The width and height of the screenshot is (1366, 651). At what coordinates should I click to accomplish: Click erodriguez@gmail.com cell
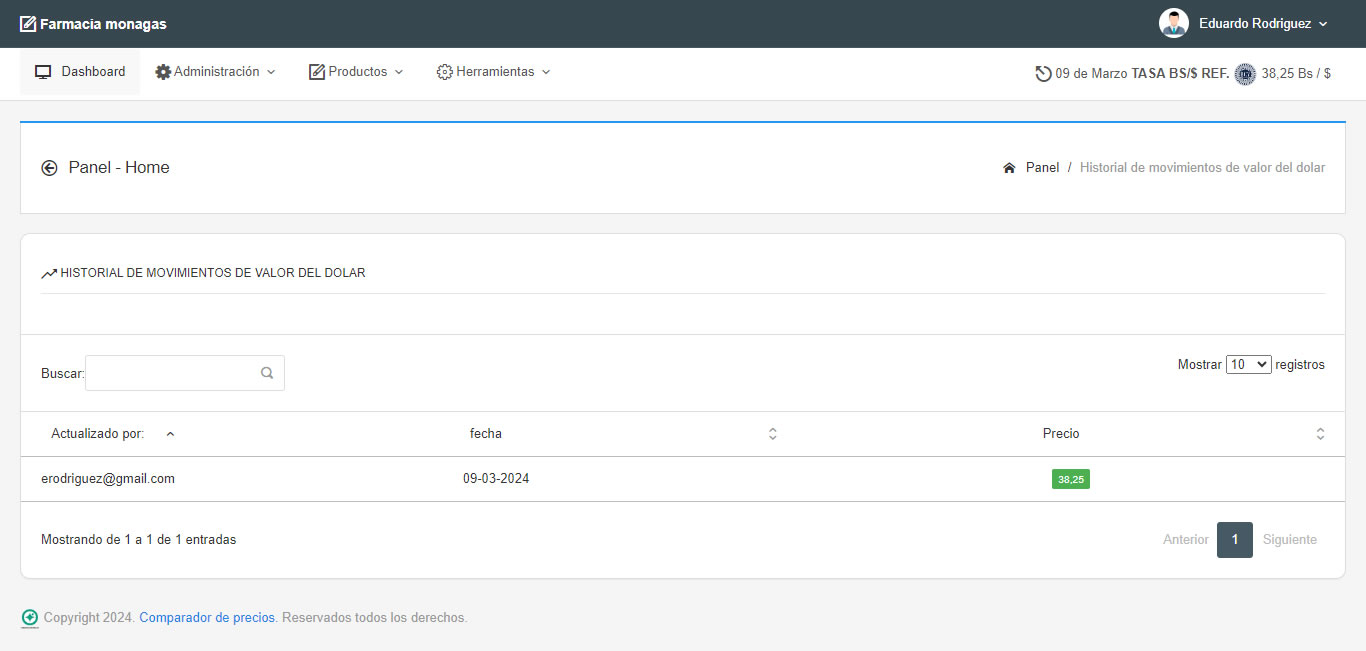tap(108, 479)
